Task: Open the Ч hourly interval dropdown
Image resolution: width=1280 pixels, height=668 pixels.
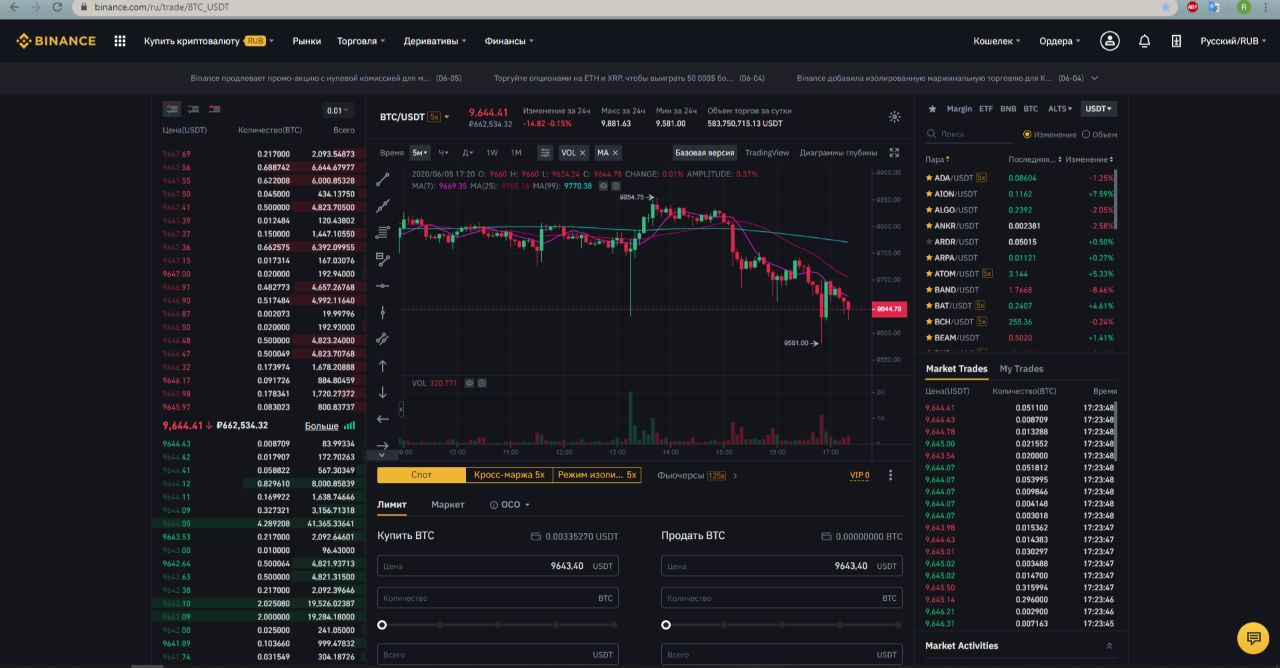Action: 443,153
